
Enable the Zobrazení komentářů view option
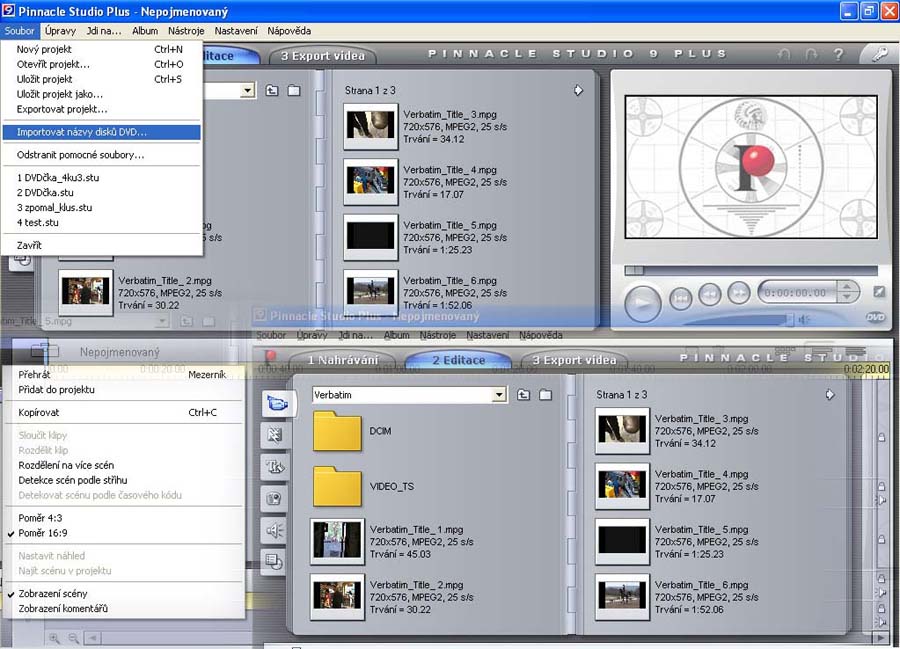click(63, 608)
